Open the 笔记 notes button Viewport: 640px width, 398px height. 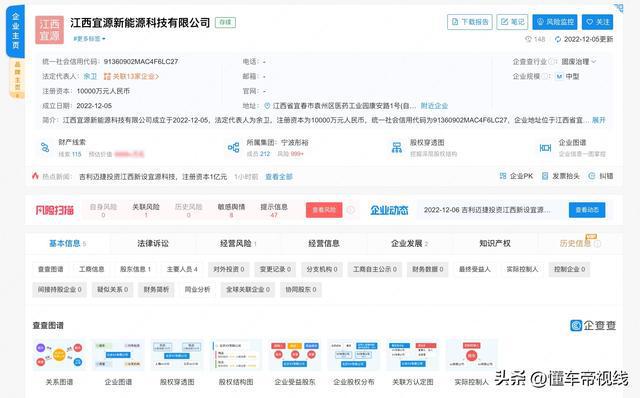pyautogui.click(x=512, y=22)
